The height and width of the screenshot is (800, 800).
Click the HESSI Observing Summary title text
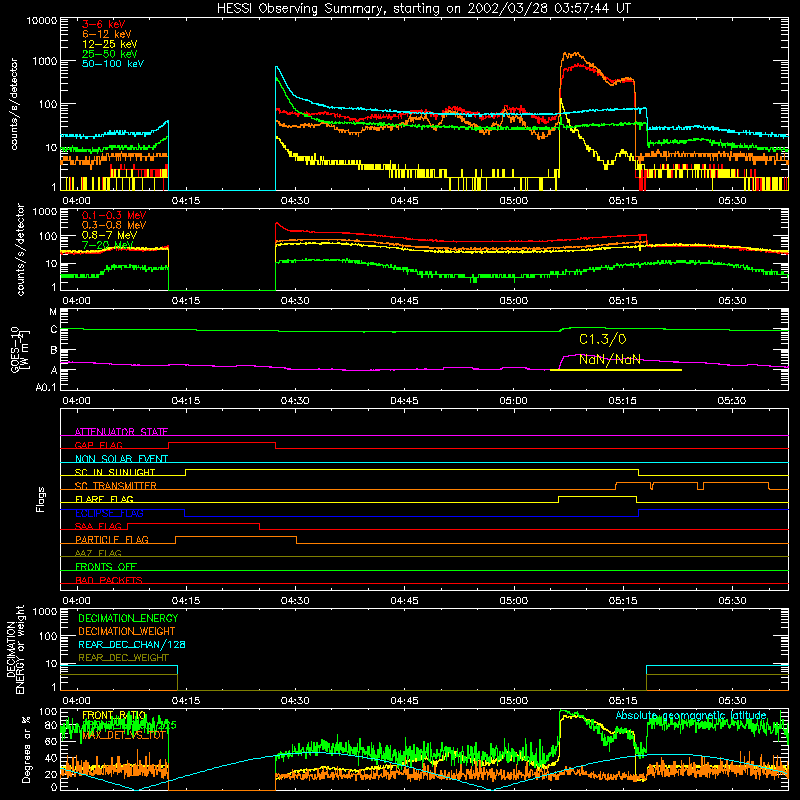[x=423, y=8]
